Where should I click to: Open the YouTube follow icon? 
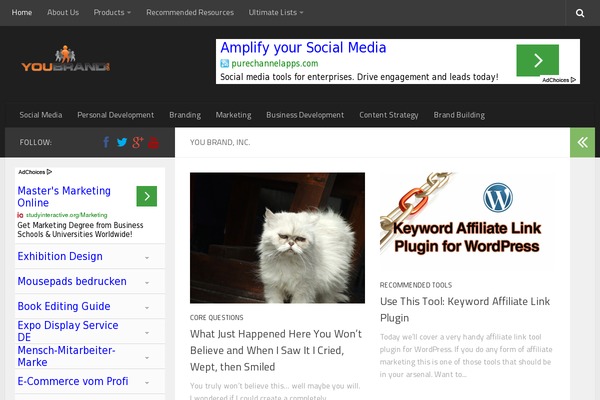point(153,142)
